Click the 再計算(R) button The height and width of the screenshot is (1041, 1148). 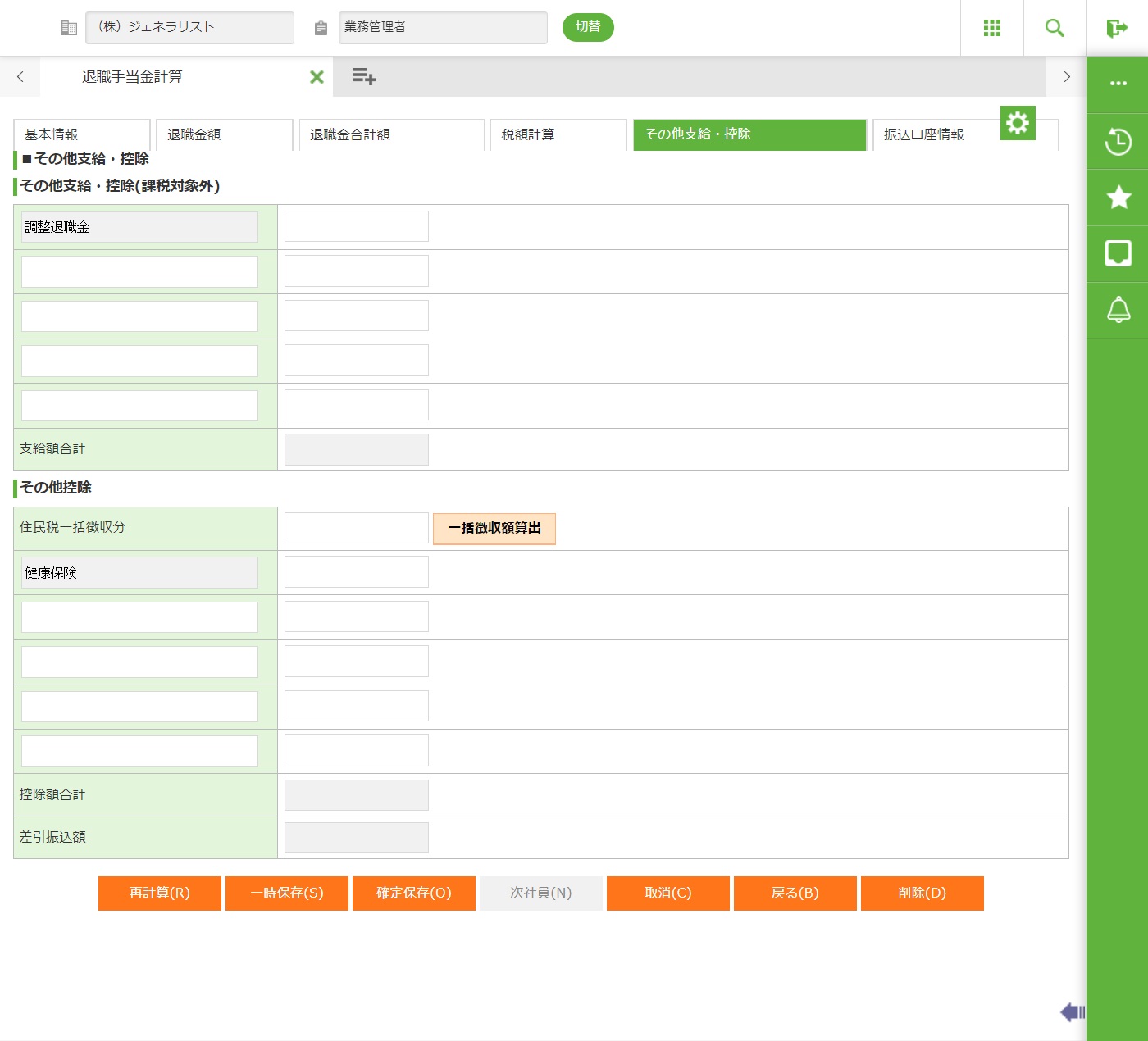(x=160, y=893)
